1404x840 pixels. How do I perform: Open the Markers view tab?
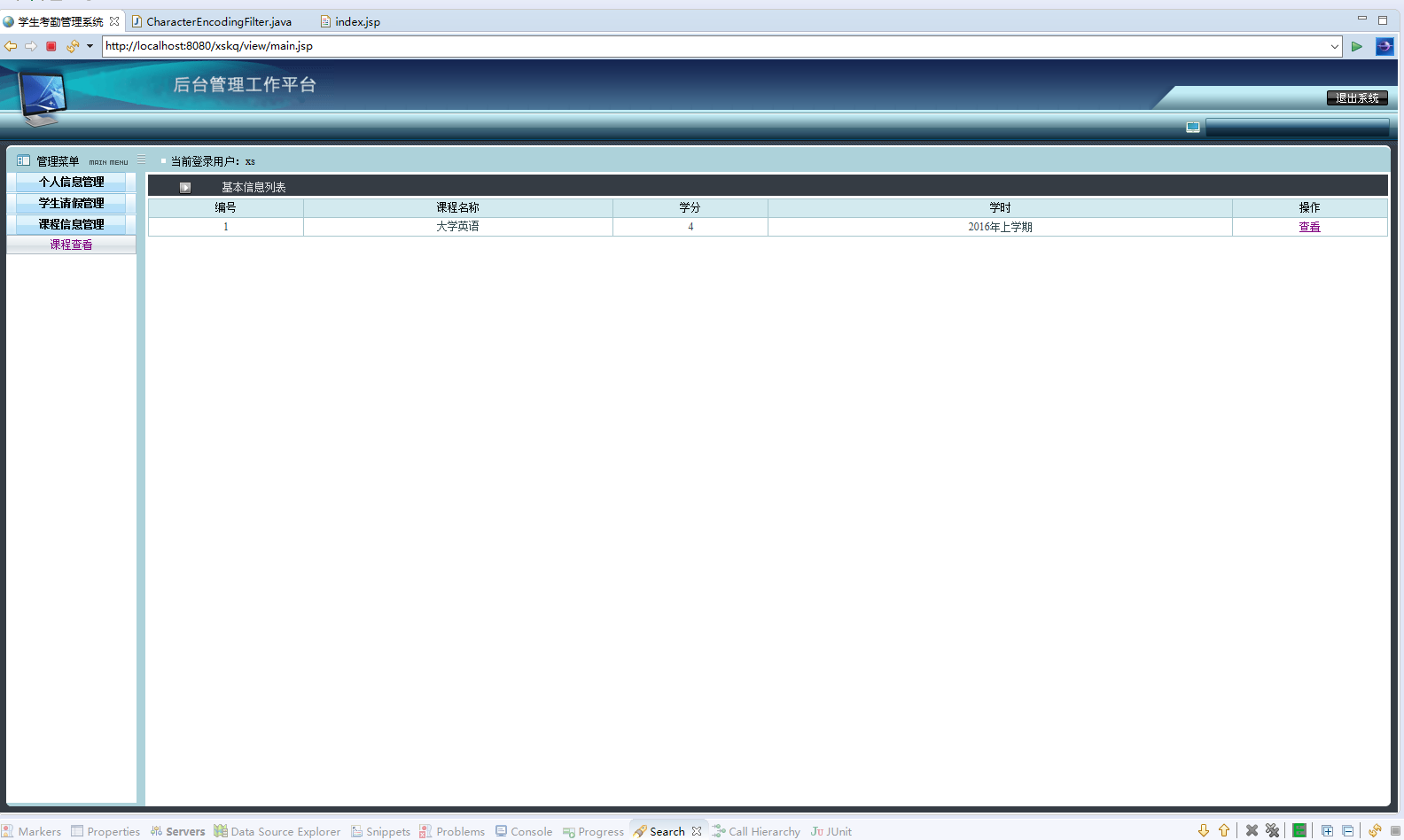coord(32,831)
